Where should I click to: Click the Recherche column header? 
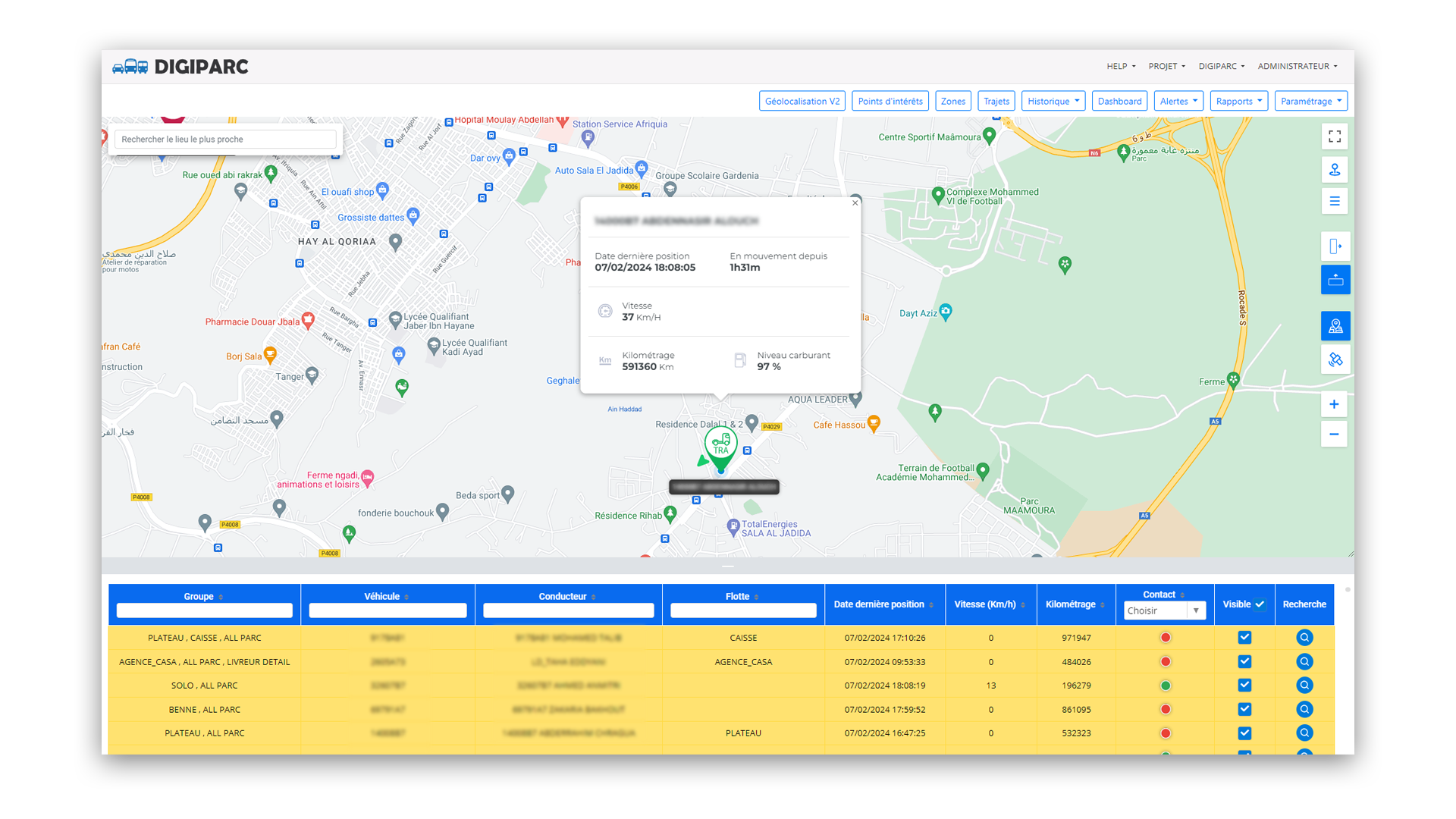pos(1304,605)
